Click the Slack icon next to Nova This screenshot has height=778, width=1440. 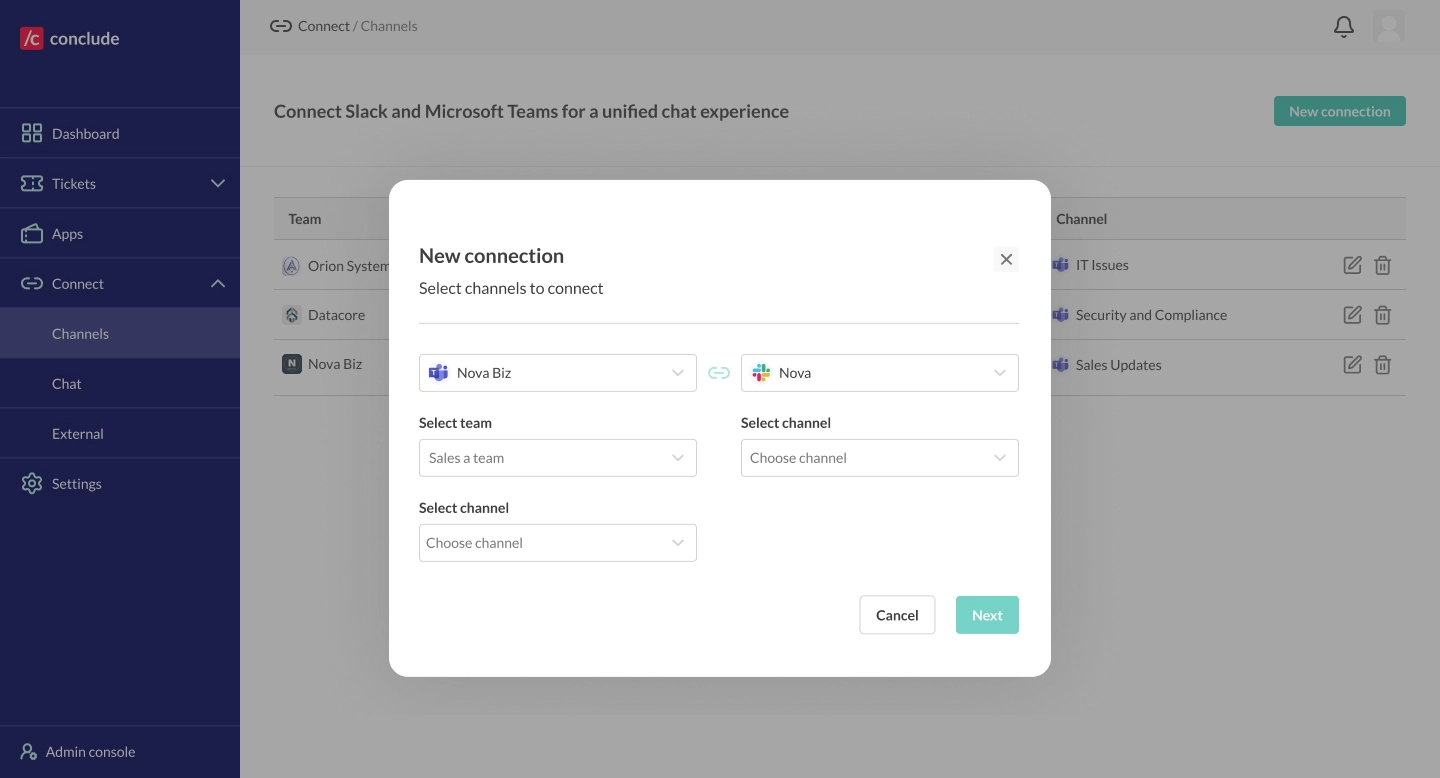(x=760, y=372)
